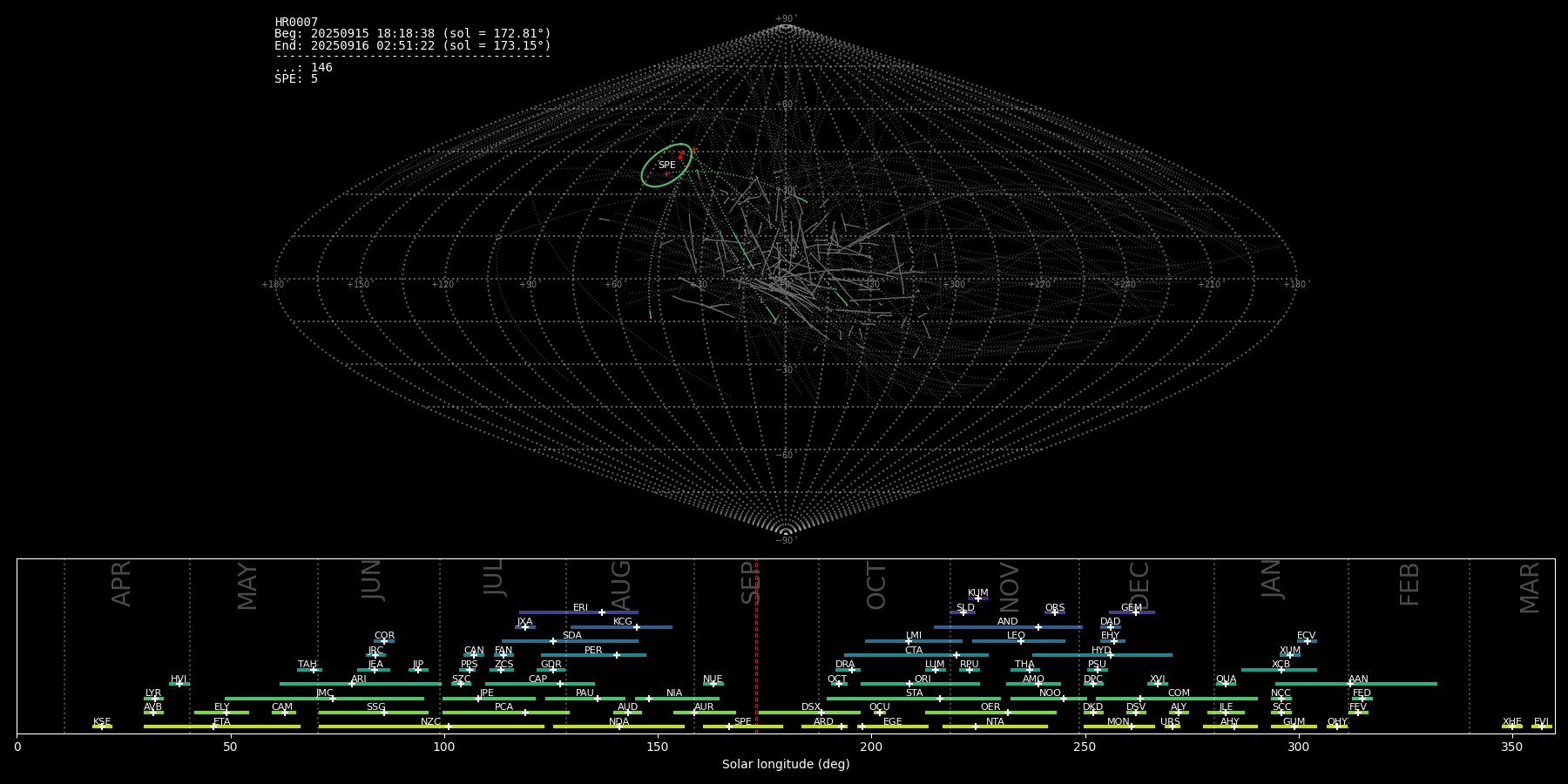Click the NDA shower label

pos(619,722)
